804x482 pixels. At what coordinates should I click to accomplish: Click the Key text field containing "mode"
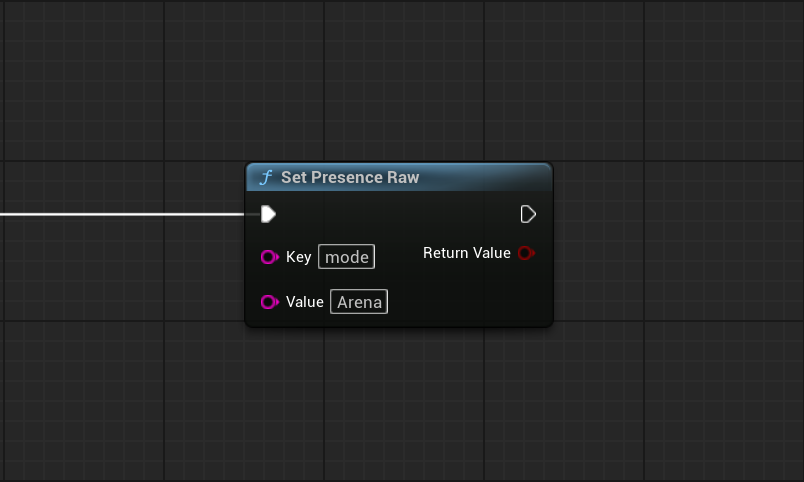347,257
